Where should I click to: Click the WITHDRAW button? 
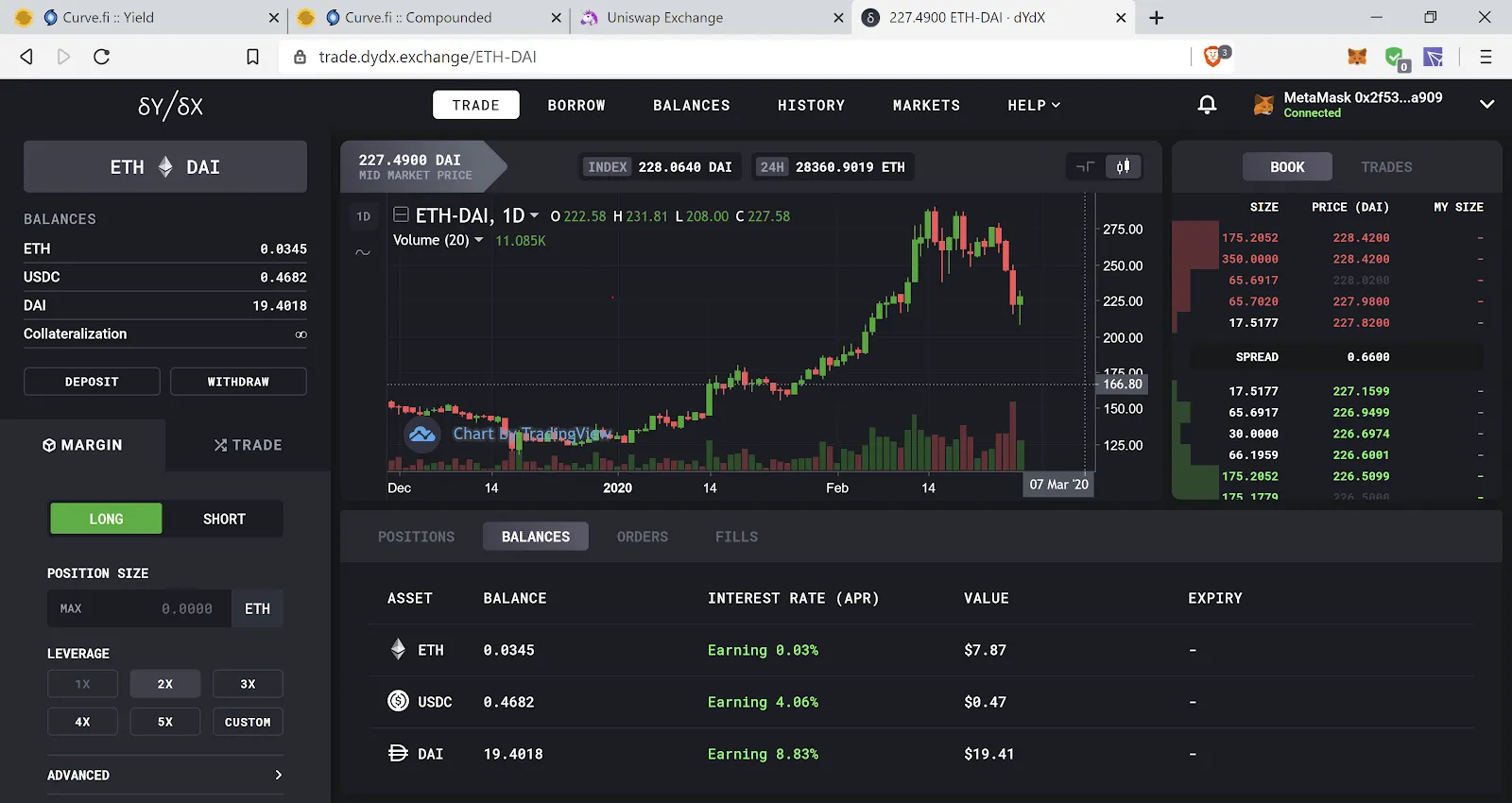pos(238,382)
